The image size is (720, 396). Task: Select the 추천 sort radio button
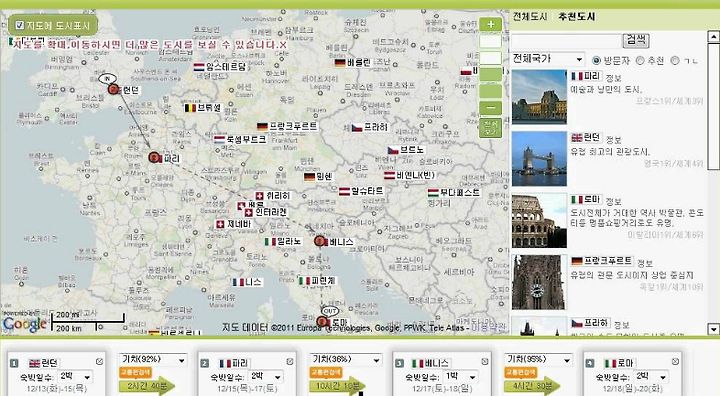click(x=640, y=60)
